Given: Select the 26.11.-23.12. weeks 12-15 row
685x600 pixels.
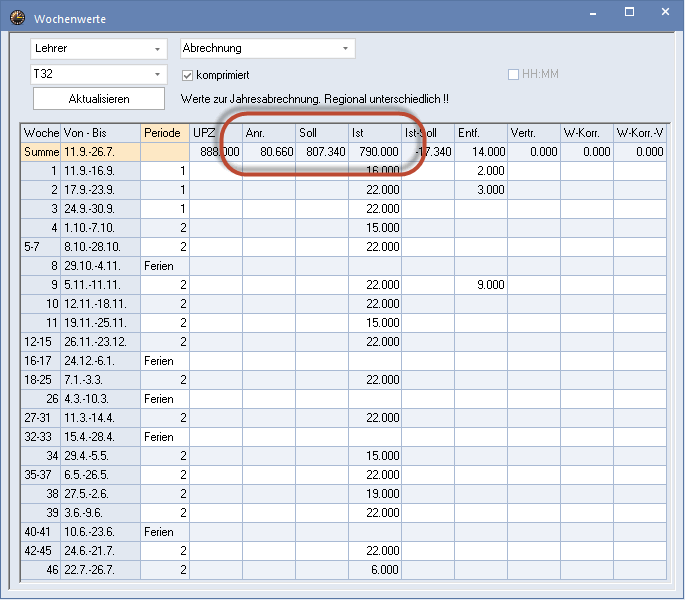Looking at the screenshot, I should 343,342.
